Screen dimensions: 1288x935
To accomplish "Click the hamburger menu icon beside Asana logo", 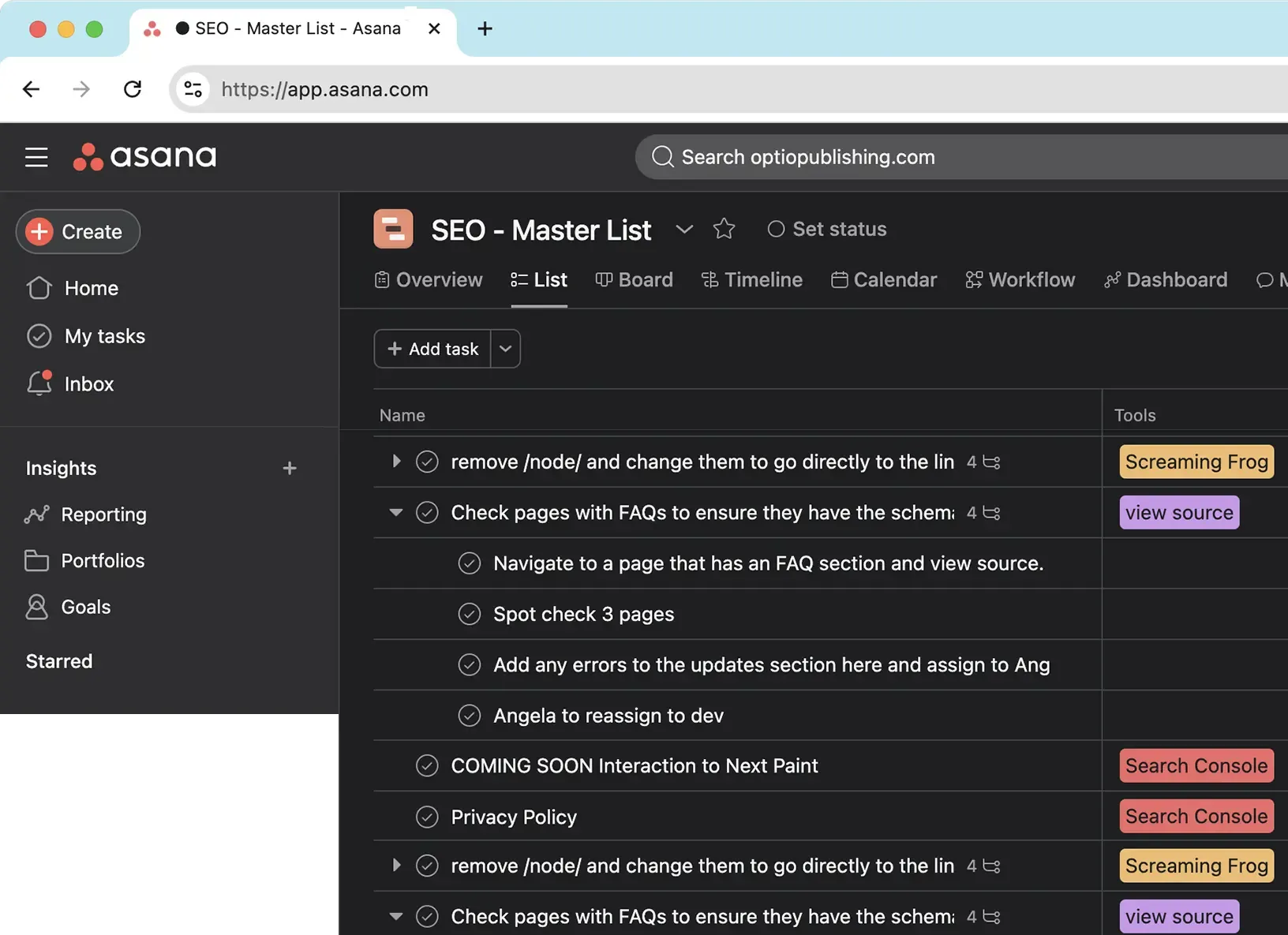I will (36, 157).
